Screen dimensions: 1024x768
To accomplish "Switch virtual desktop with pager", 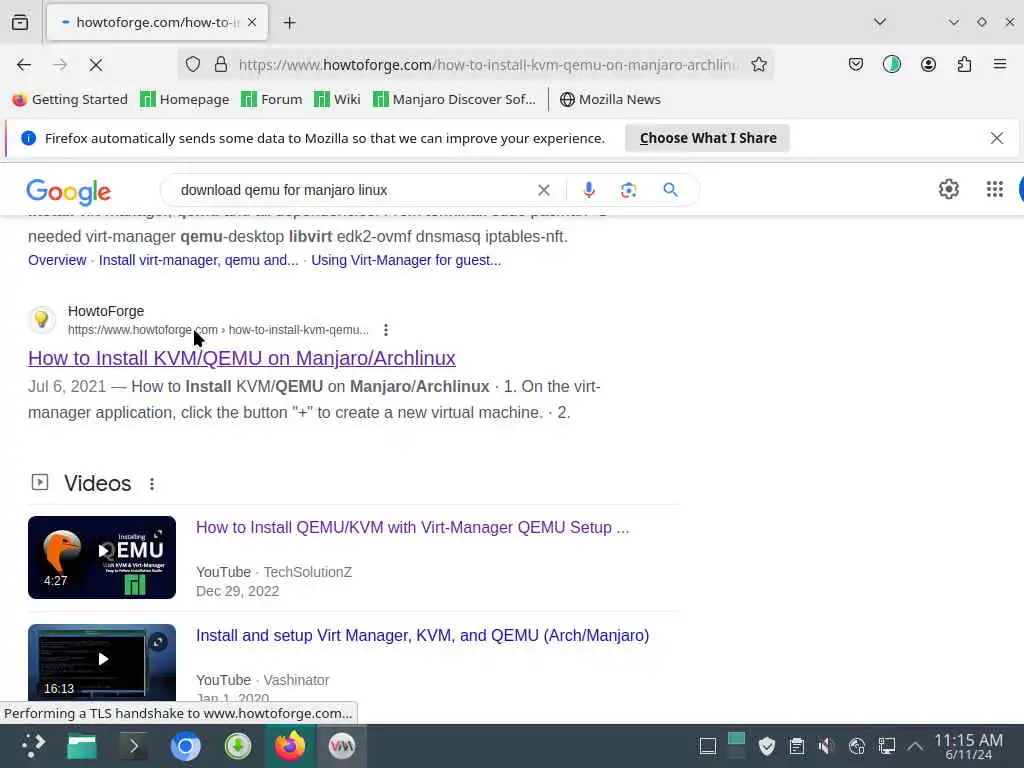I will [736, 746].
